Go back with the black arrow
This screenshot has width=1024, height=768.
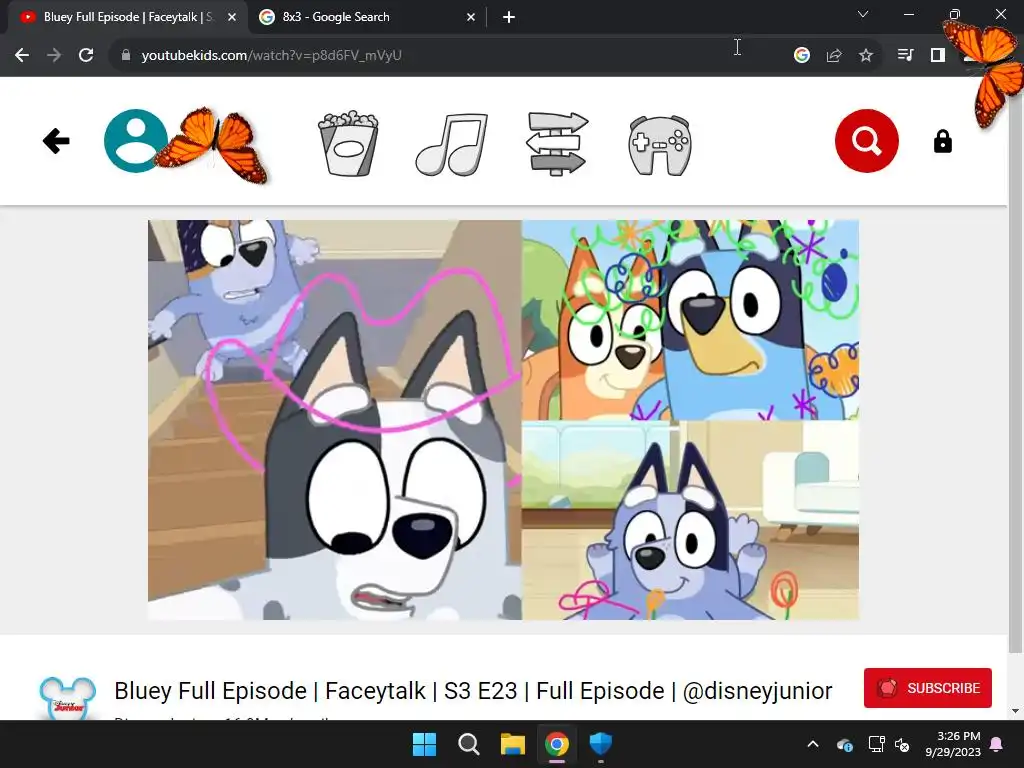(56, 141)
